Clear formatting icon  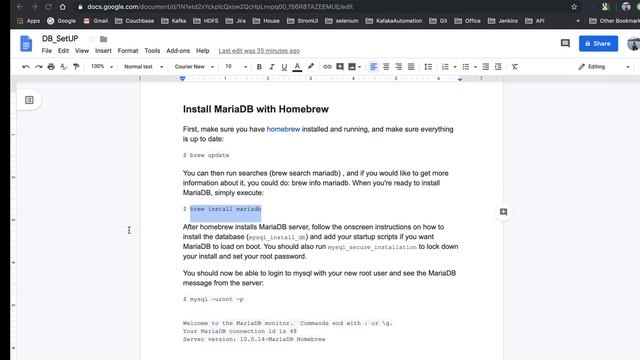(515, 67)
